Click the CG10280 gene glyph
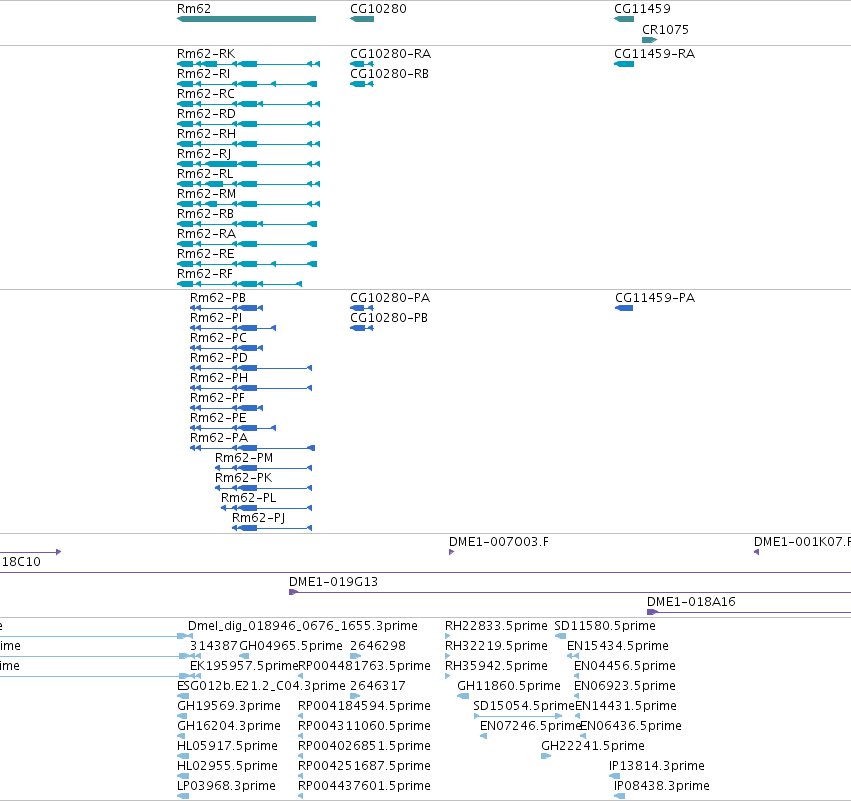Screen dimensions: 851x801 (x=362, y=19)
